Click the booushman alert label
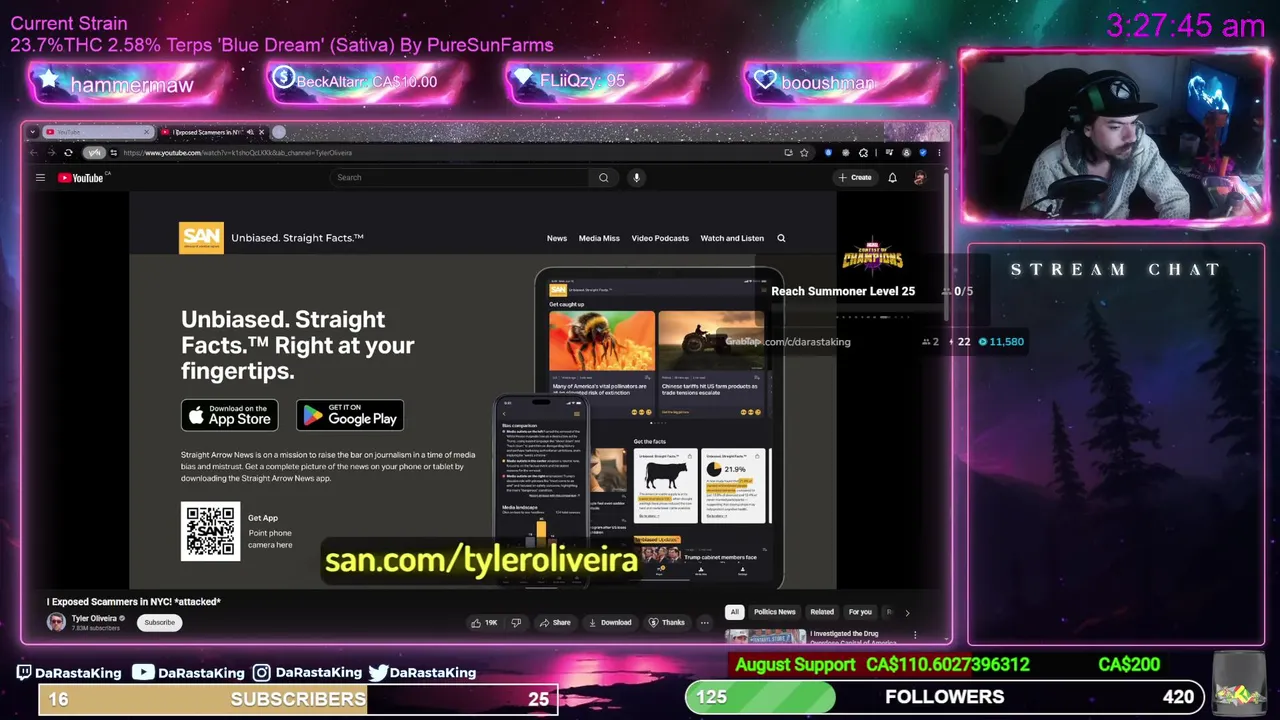This screenshot has height=720, width=1280. pos(828,83)
